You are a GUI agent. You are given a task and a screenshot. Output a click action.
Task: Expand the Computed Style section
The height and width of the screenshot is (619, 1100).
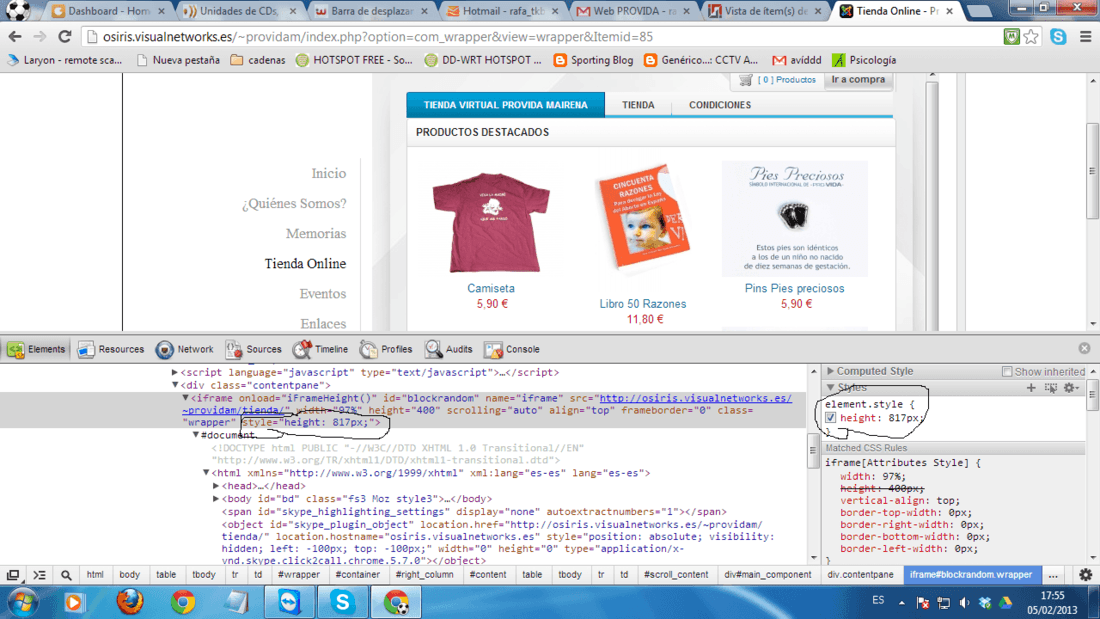(x=831, y=371)
